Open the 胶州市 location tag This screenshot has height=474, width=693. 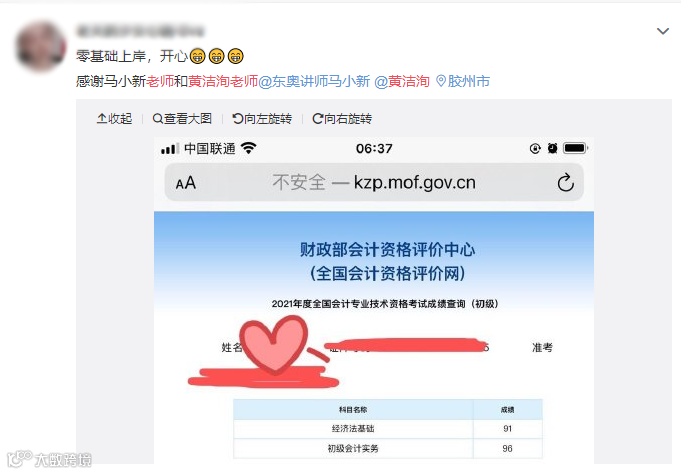click(469, 81)
